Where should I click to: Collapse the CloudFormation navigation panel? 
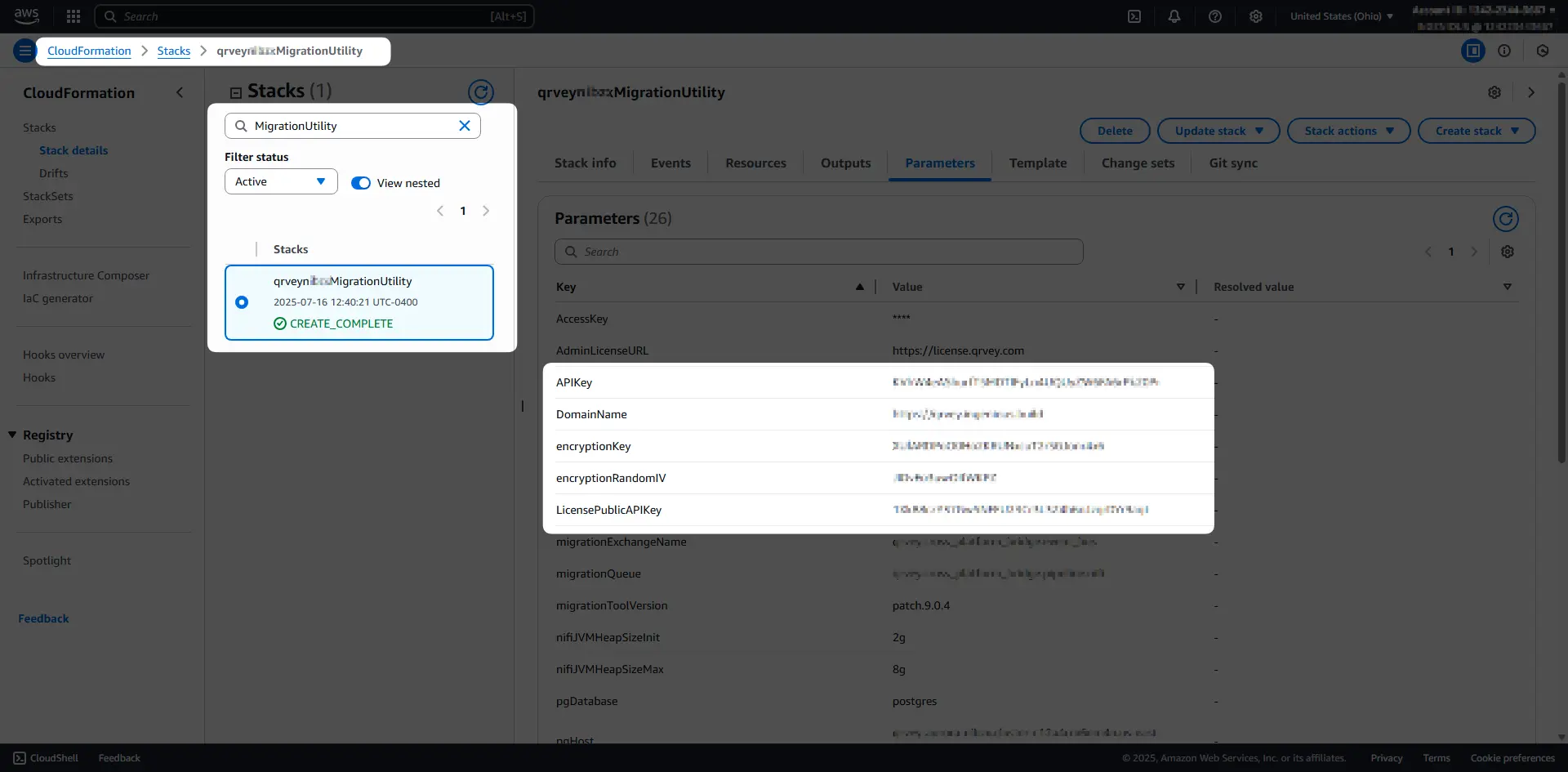[x=180, y=93]
